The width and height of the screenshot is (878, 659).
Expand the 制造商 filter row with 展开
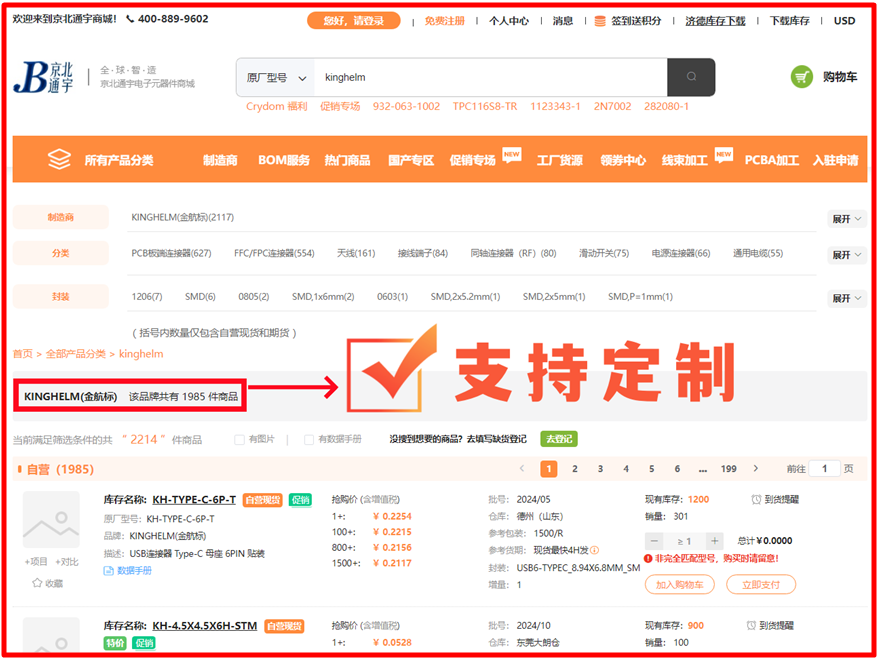846,219
